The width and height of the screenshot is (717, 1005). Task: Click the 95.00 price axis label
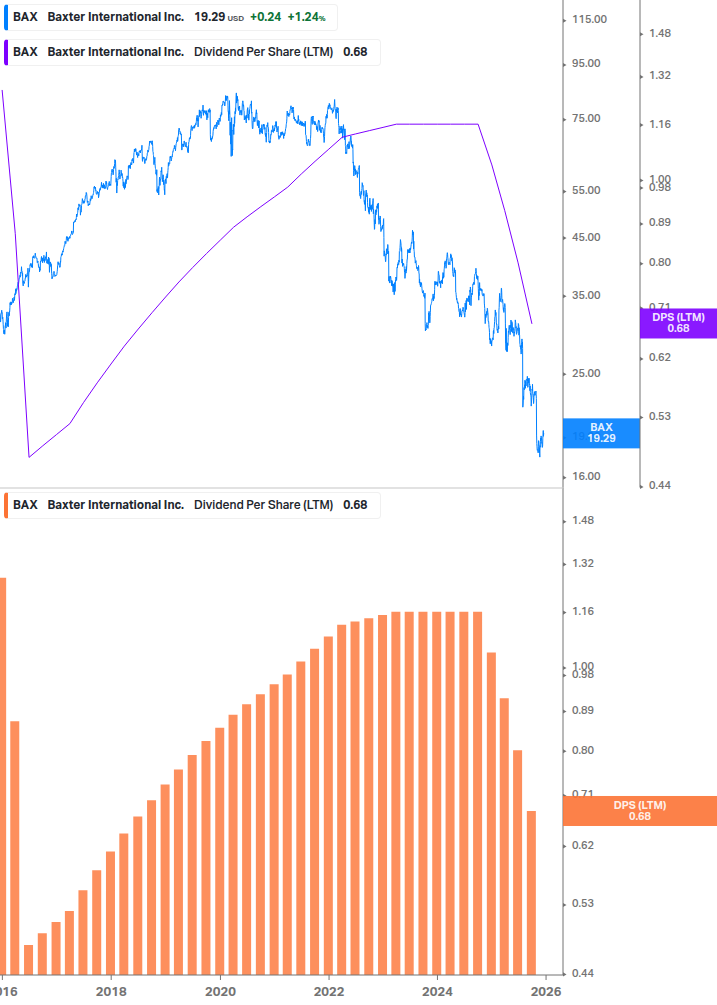pos(586,63)
